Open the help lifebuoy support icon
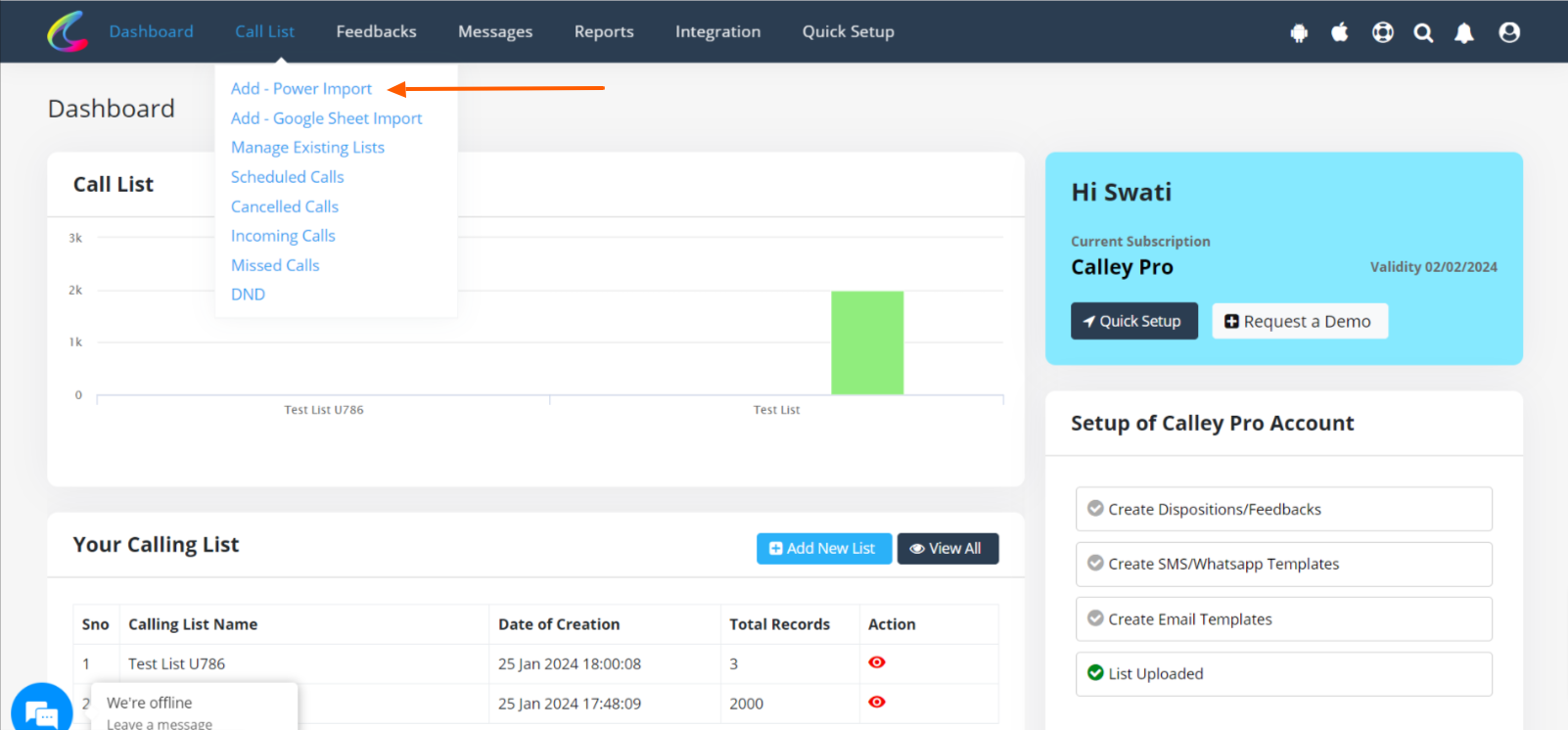This screenshot has height=730, width=1568. (1382, 32)
